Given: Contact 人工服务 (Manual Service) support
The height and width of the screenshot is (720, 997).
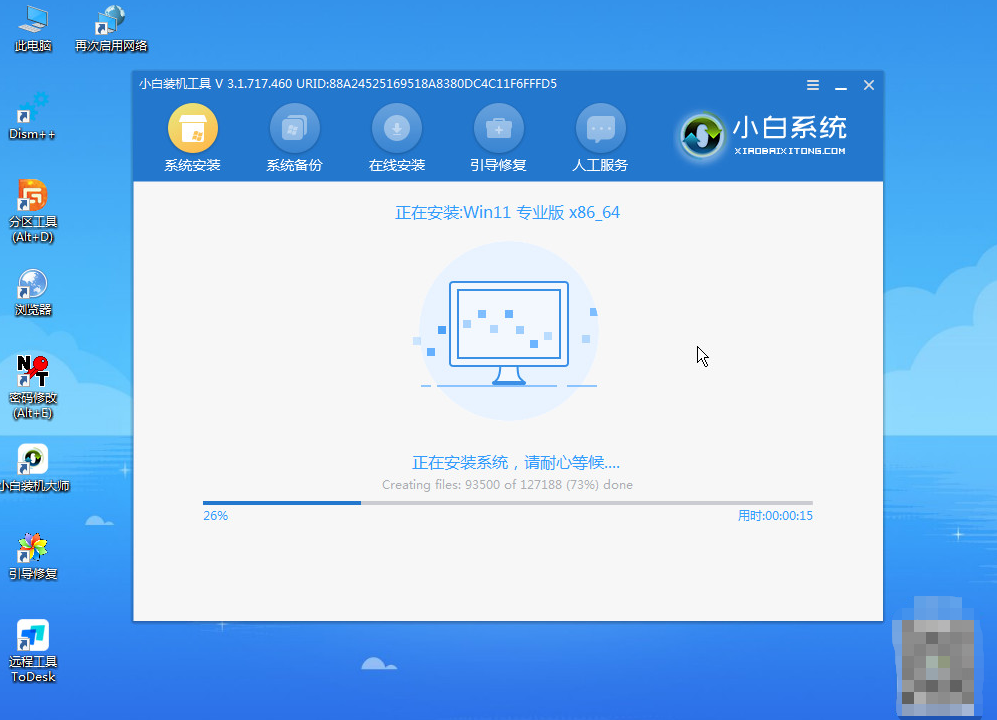Looking at the screenshot, I should [x=600, y=135].
